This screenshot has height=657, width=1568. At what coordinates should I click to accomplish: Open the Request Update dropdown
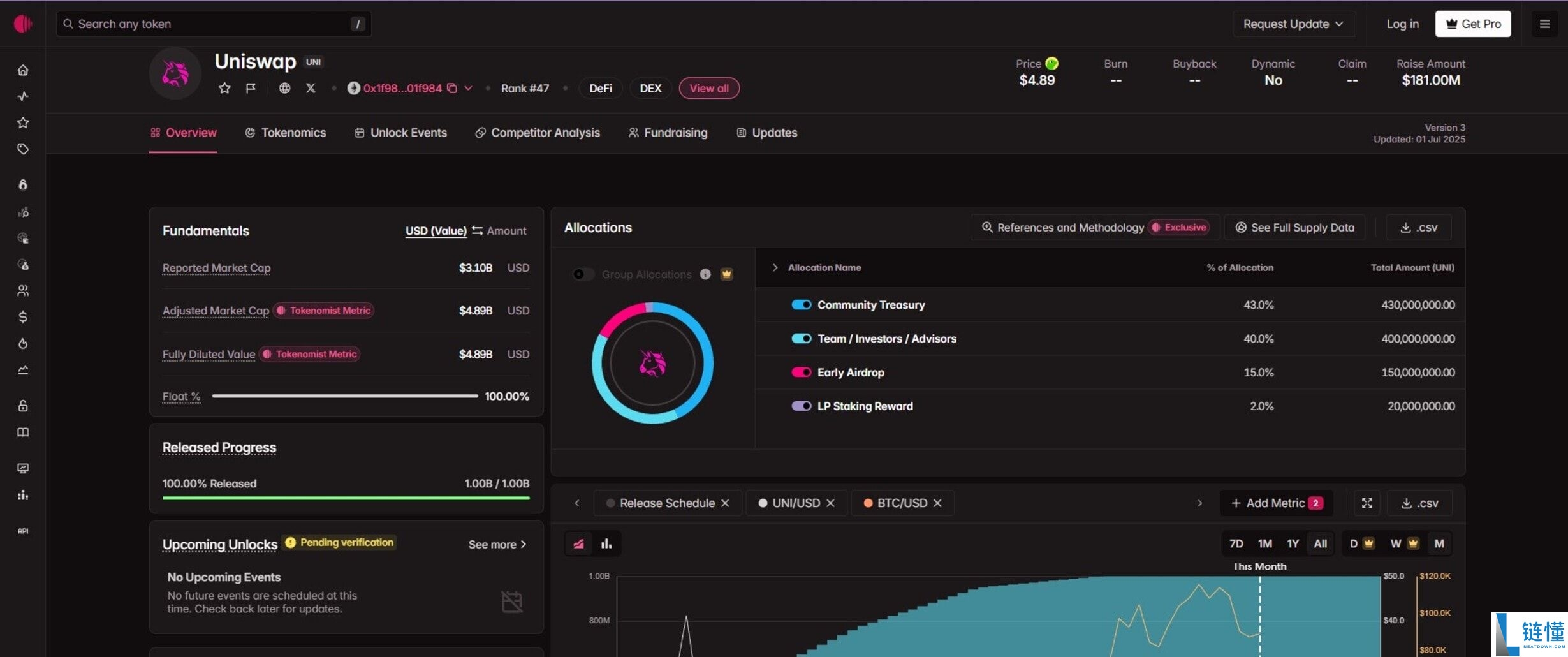coord(1294,24)
